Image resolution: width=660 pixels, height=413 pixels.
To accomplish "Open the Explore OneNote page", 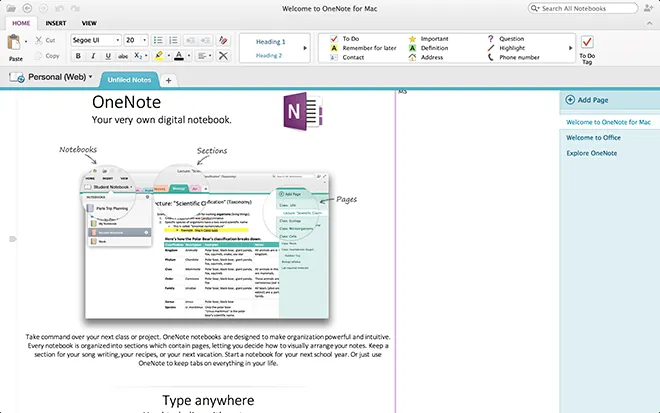I will [591, 153].
